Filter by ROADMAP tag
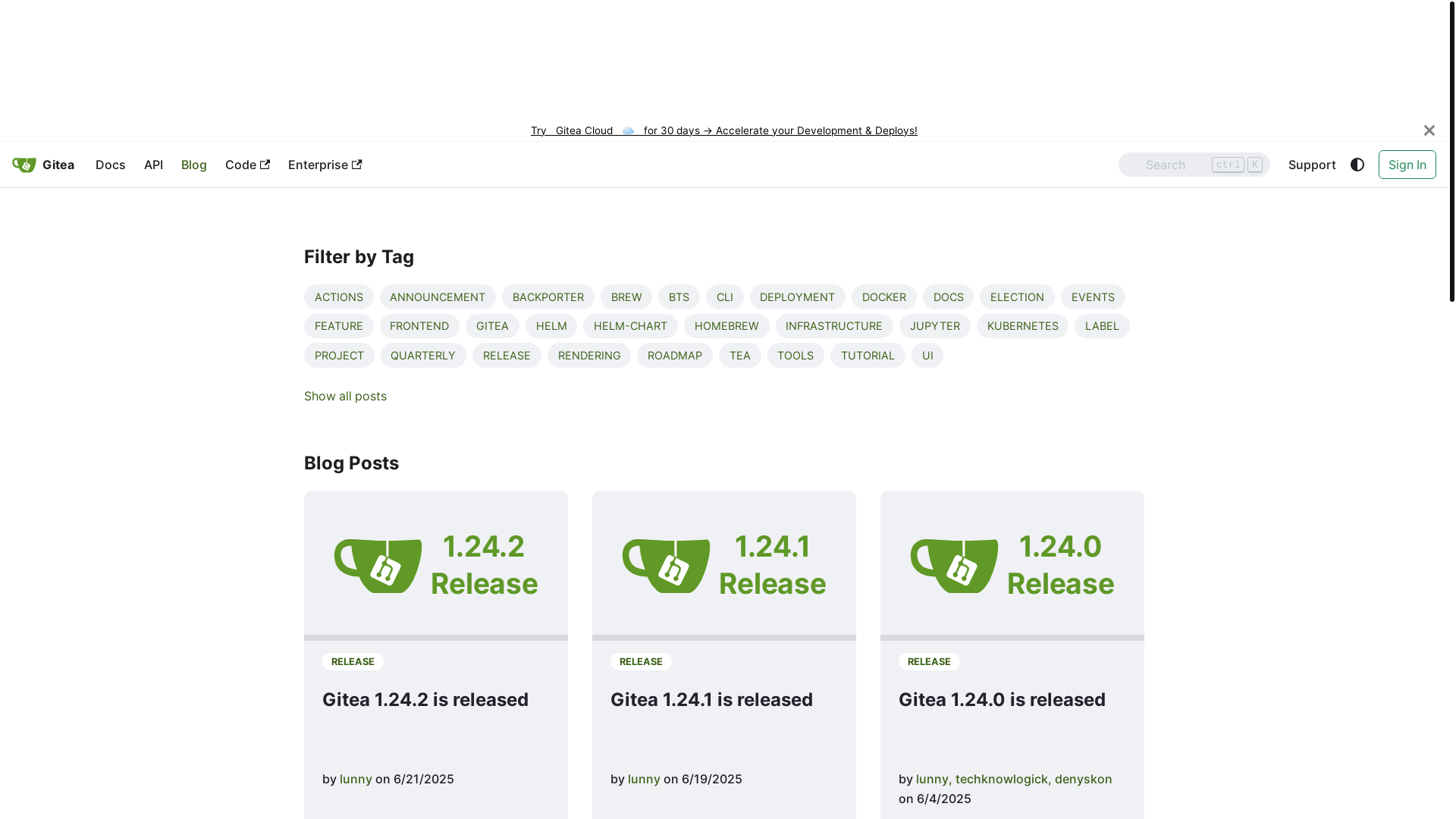Image resolution: width=1456 pixels, height=819 pixels. tap(675, 356)
